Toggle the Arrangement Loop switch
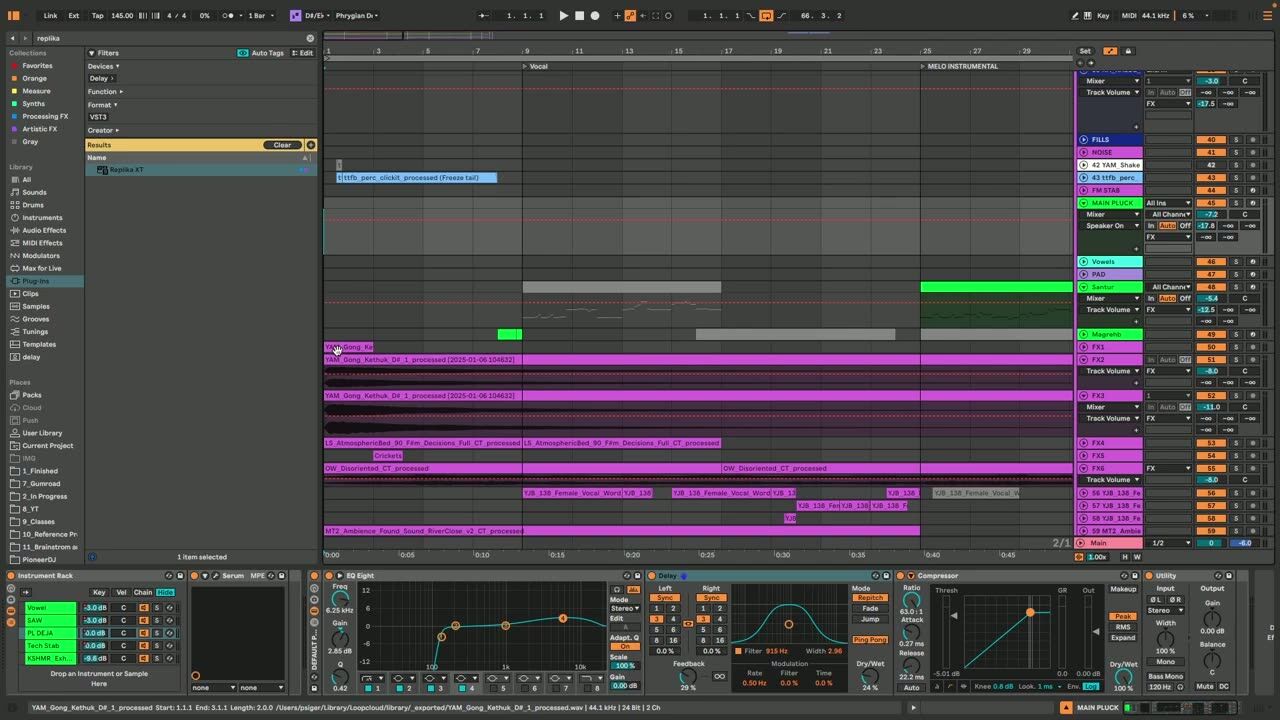This screenshot has height=720, width=1280. coord(766,16)
